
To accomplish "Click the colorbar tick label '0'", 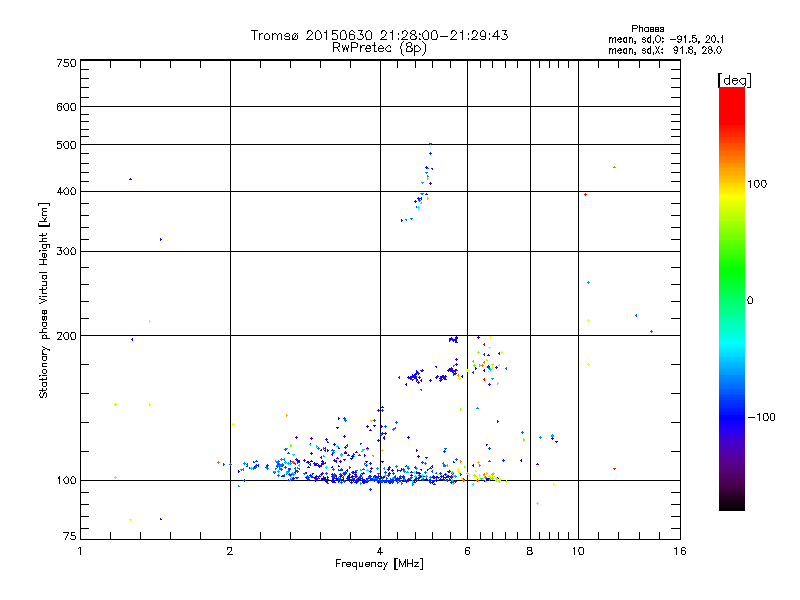I will point(750,301).
